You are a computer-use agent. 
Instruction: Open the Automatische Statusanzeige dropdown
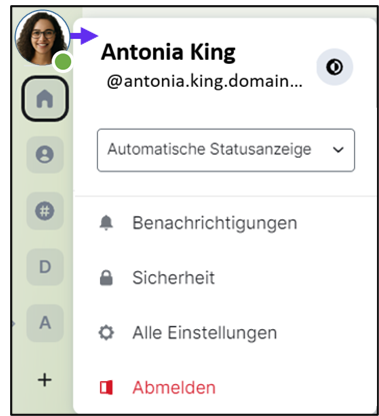[x=226, y=150]
